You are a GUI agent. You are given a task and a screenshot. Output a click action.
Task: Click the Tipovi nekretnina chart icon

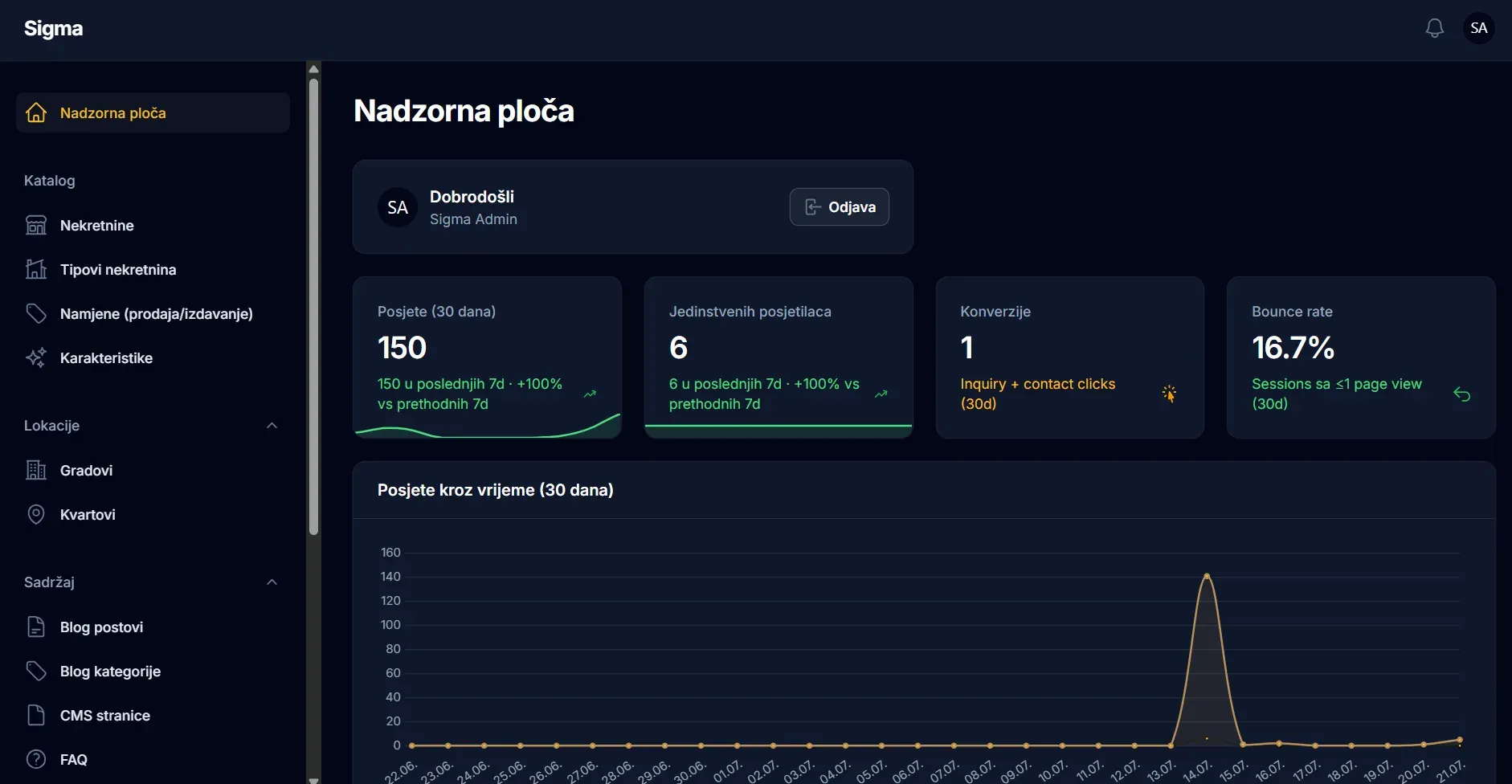(x=36, y=269)
